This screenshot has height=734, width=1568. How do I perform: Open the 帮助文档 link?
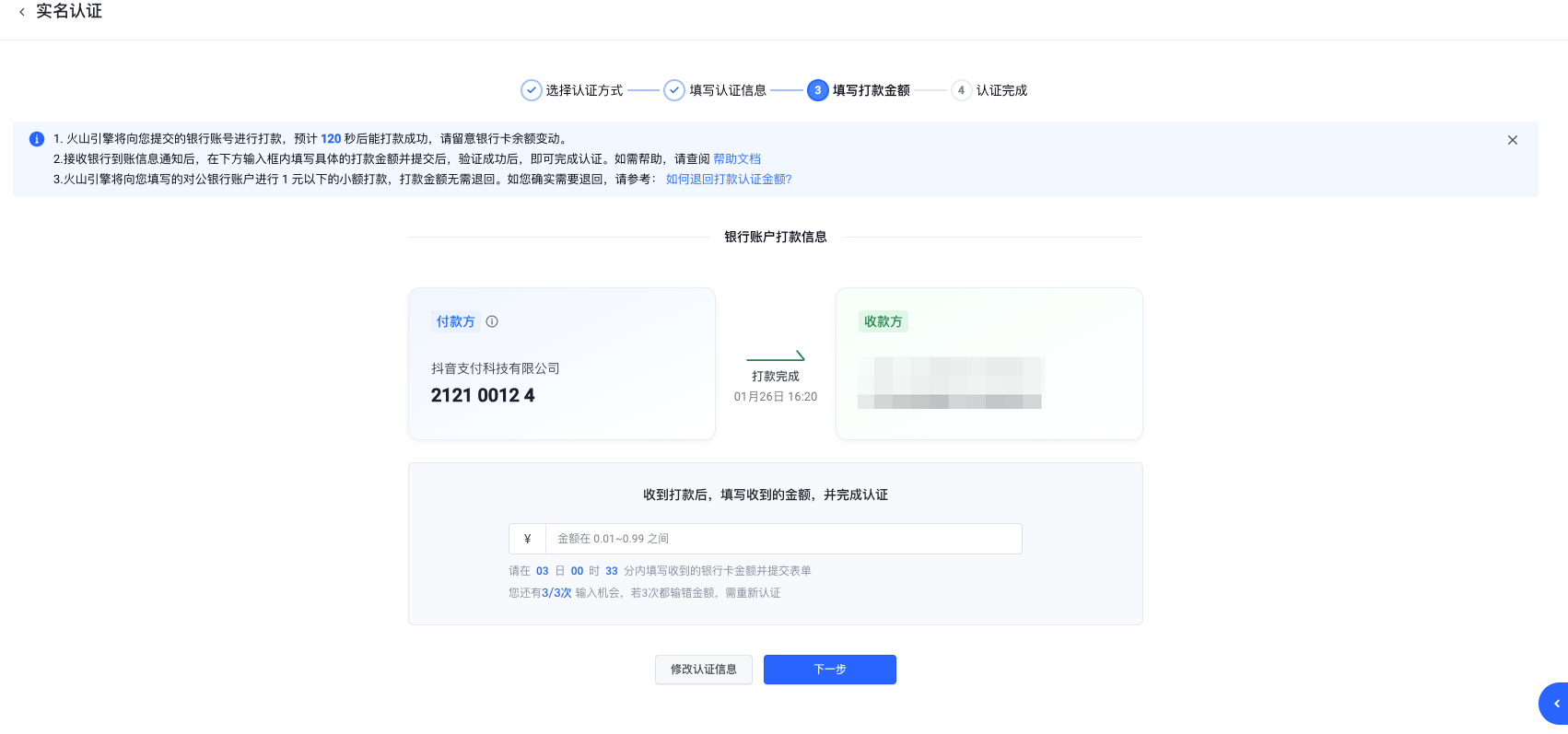tap(737, 159)
